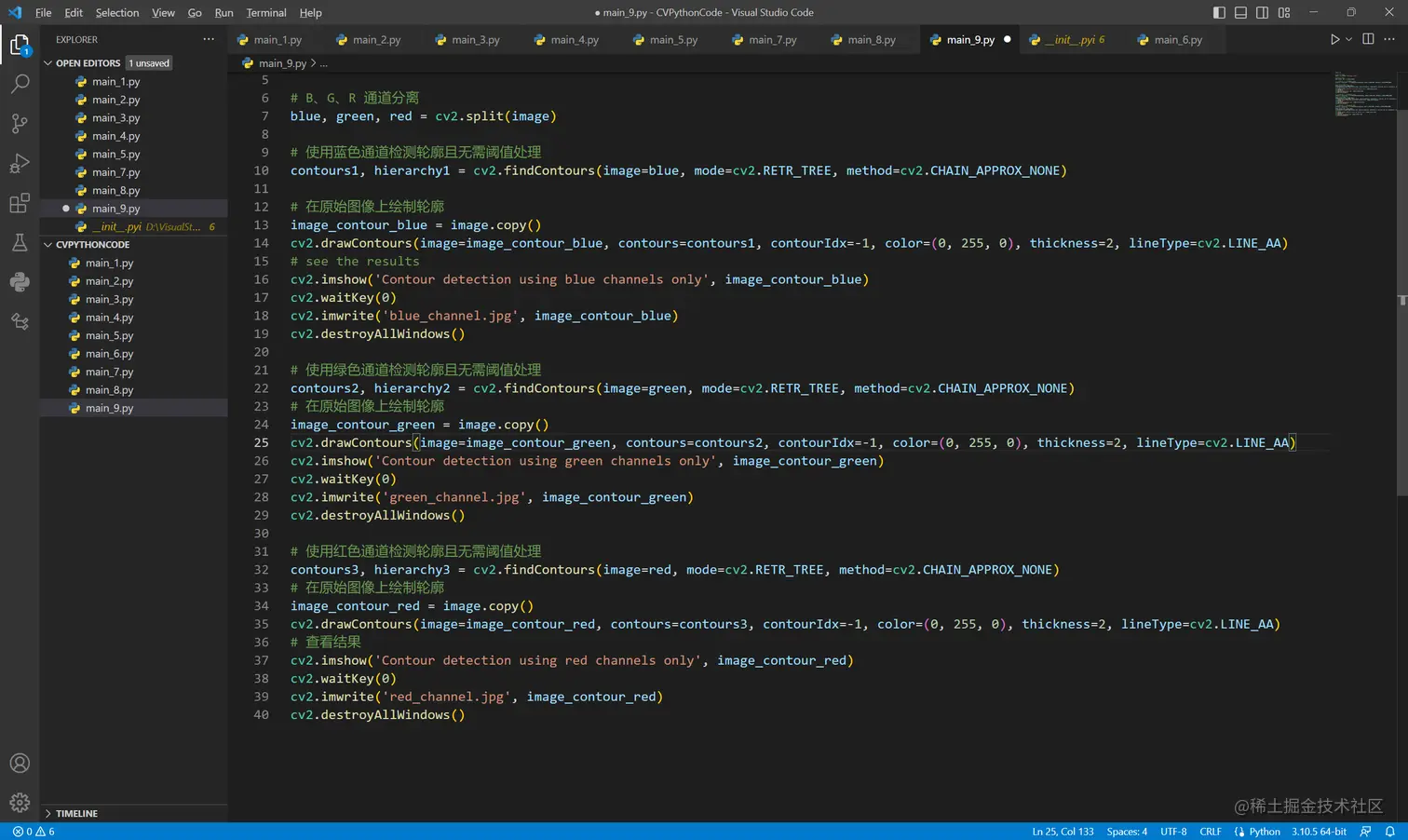The width and height of the screenshot is (1408, 840).
Task: Open the notifications bell in status bar
Action: tap(1389, 832)
